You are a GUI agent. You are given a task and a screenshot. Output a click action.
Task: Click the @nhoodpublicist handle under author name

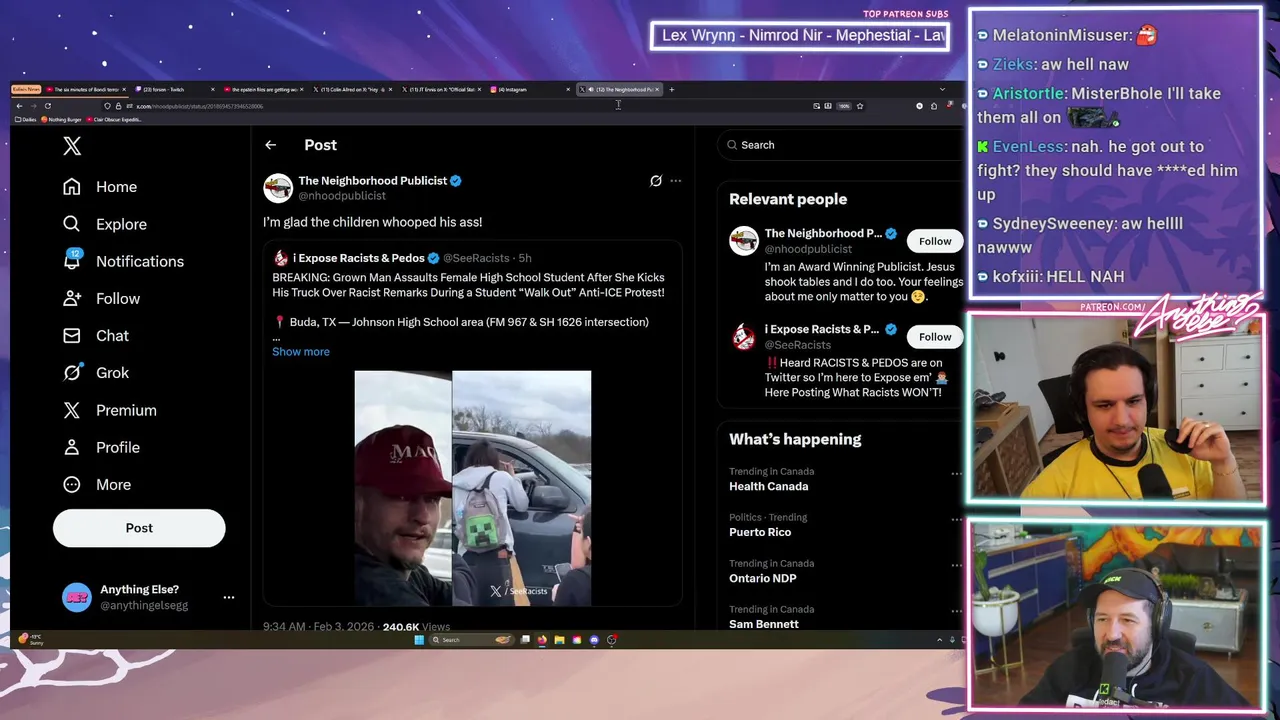tap(342, 196)
